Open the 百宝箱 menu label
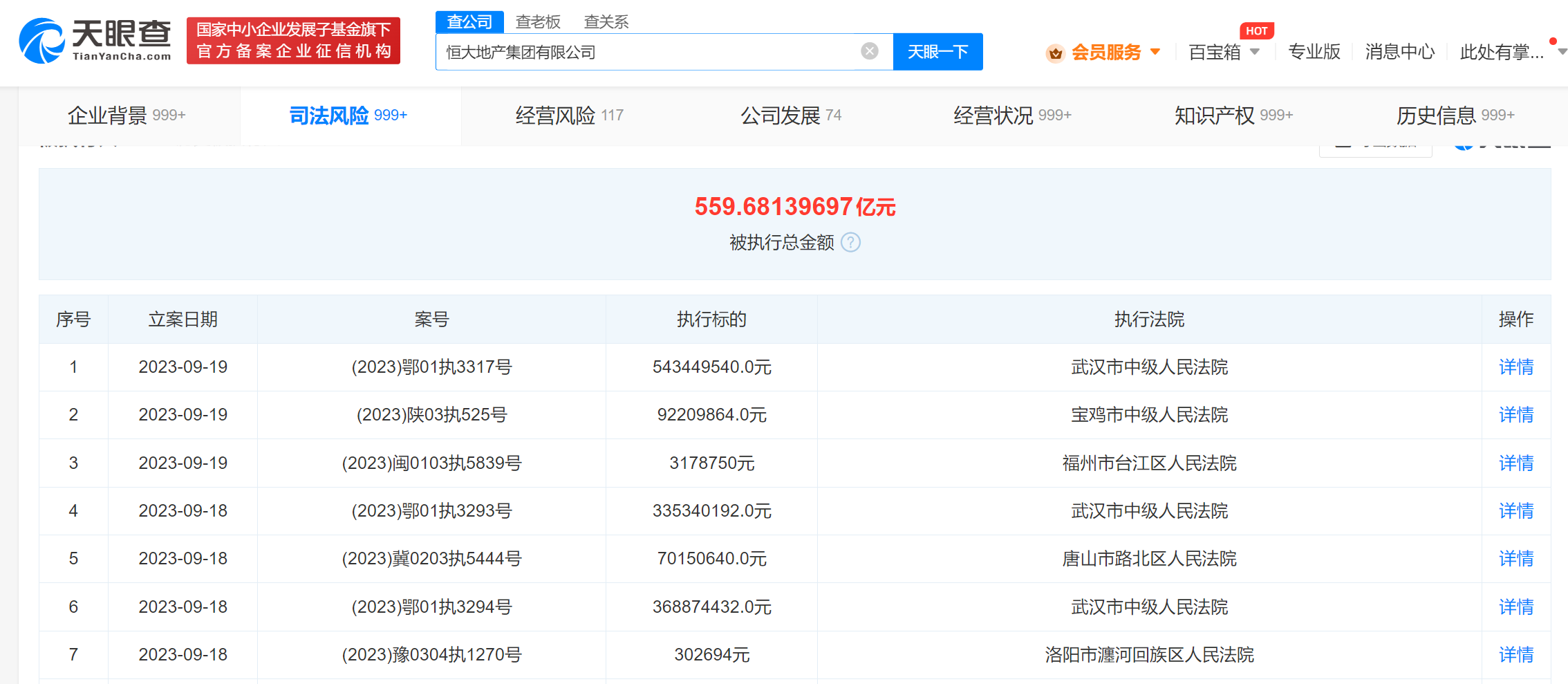This screenshot has height=684, width=1568. (x=1215, y=53)
